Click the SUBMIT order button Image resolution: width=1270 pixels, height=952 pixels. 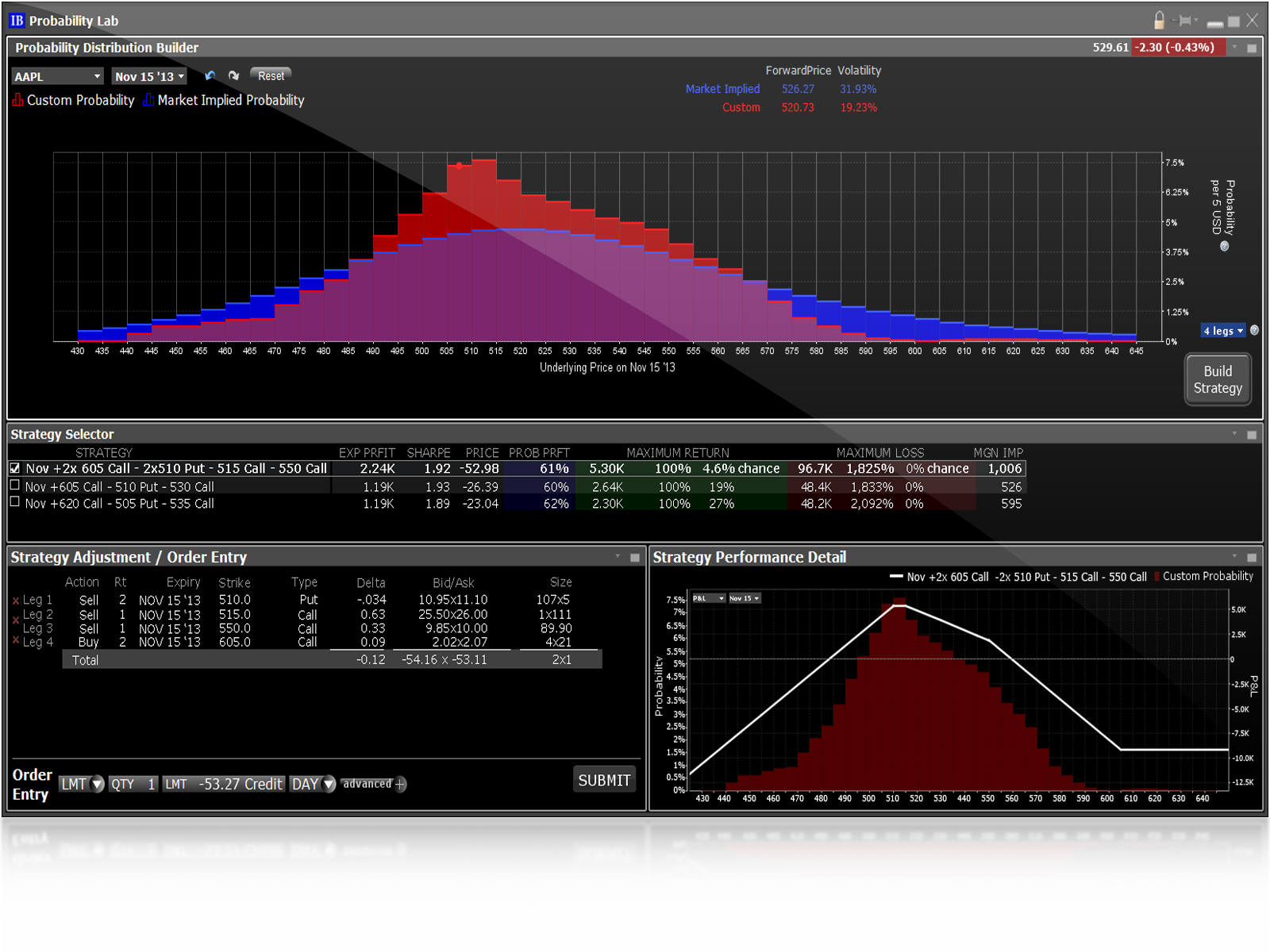click(x=604, y=781)
